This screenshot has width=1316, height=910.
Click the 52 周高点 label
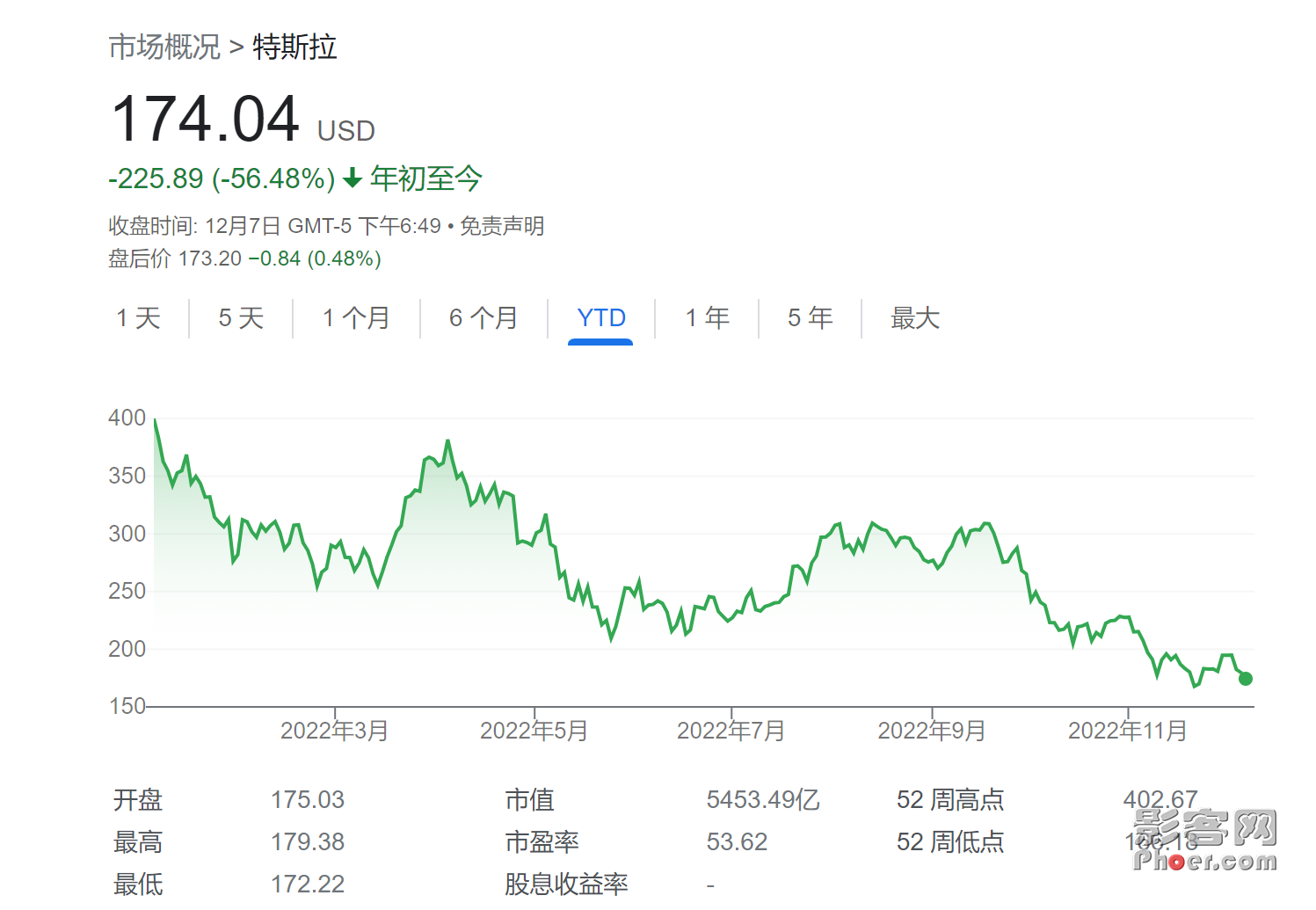[x=950, y=800]
